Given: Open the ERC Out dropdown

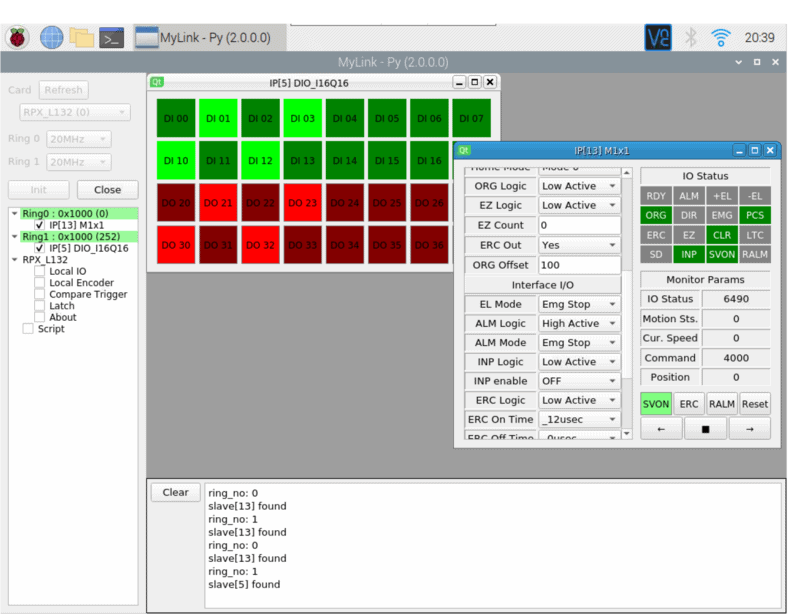Looking at the screenshot, I should coord(579,245).
